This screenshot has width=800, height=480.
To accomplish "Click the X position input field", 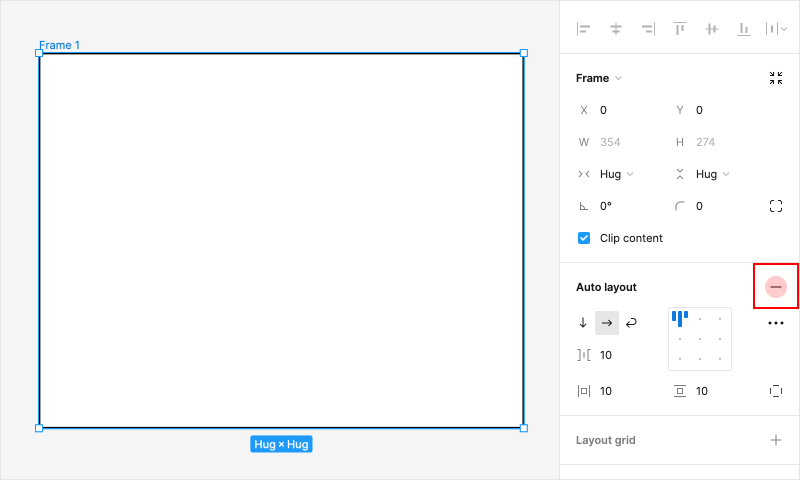I will 630,110.
